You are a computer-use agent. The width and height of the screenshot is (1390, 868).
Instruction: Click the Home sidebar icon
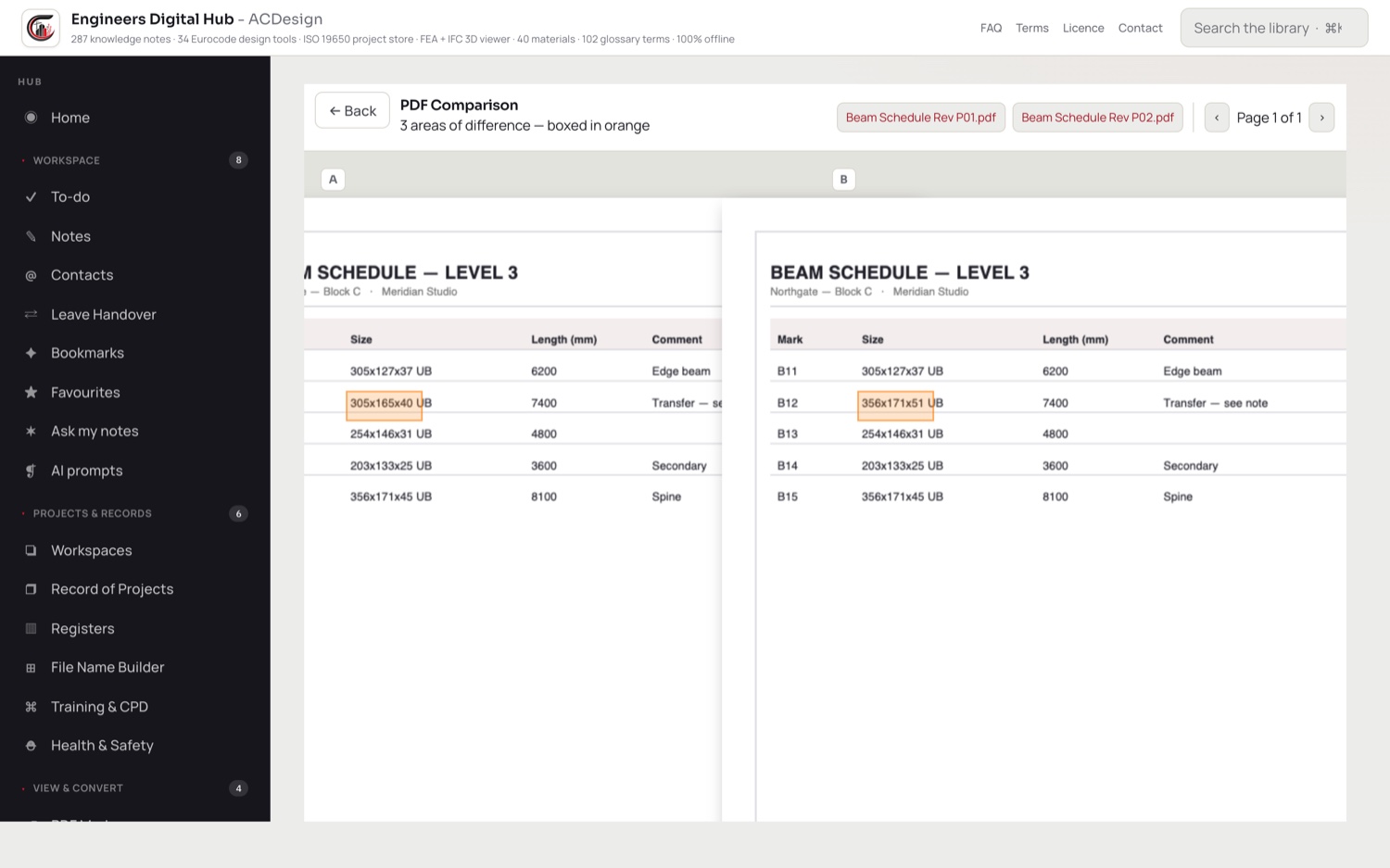click(x=31, y=118)
